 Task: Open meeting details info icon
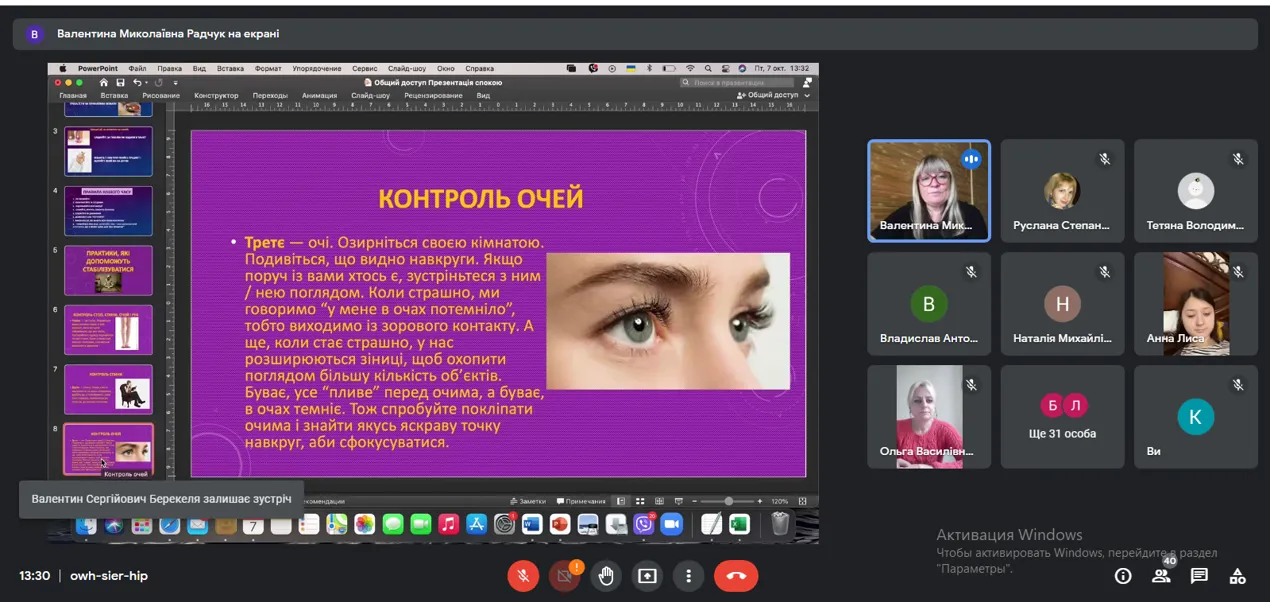[1123, 576]
